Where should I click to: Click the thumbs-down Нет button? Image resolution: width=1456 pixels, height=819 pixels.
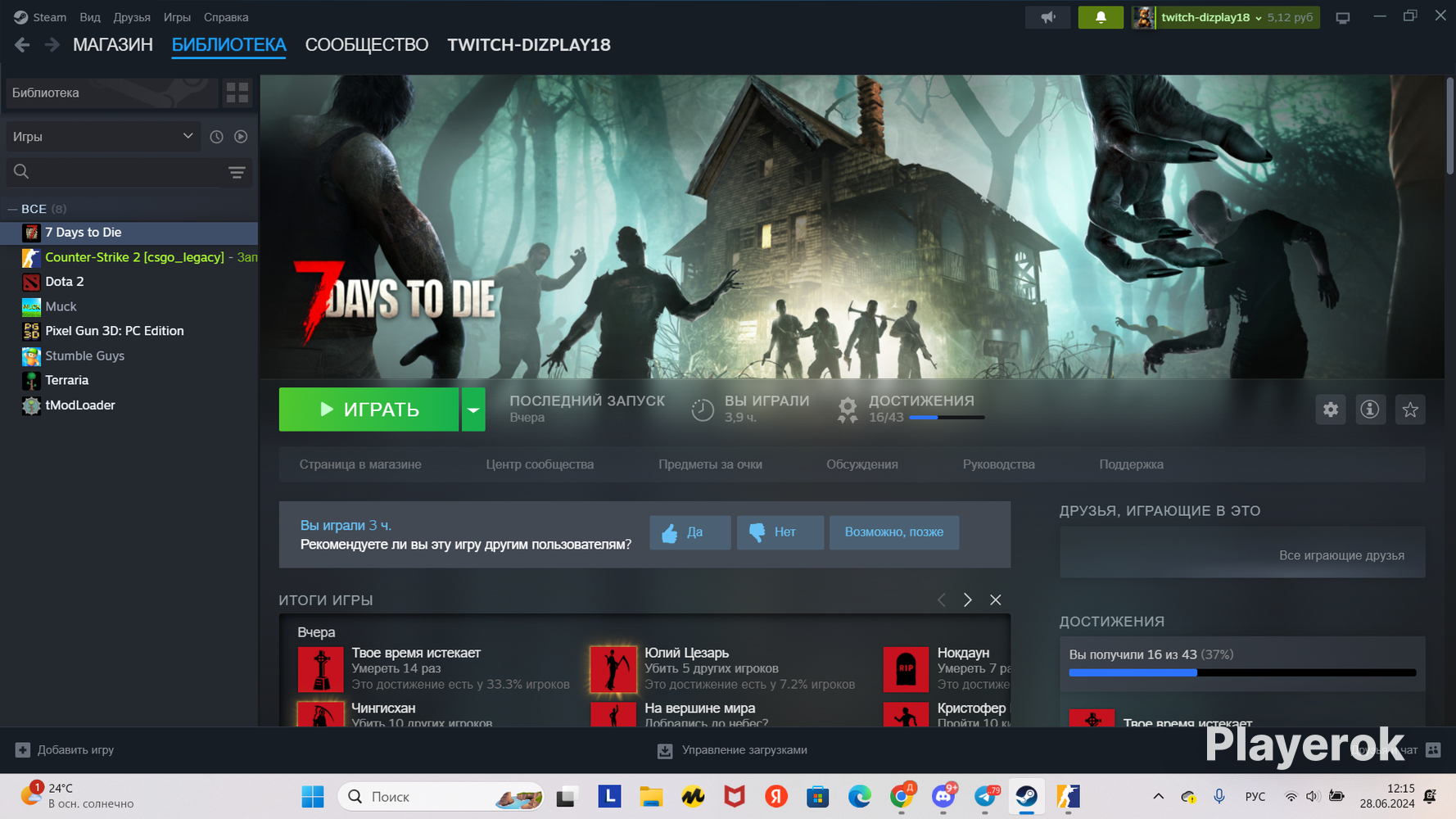(x=780, y=532)
